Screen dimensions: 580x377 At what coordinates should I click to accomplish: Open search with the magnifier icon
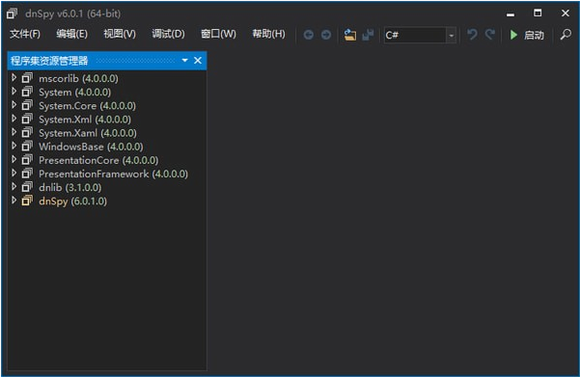pyautogui.click(x=566, y=34)
